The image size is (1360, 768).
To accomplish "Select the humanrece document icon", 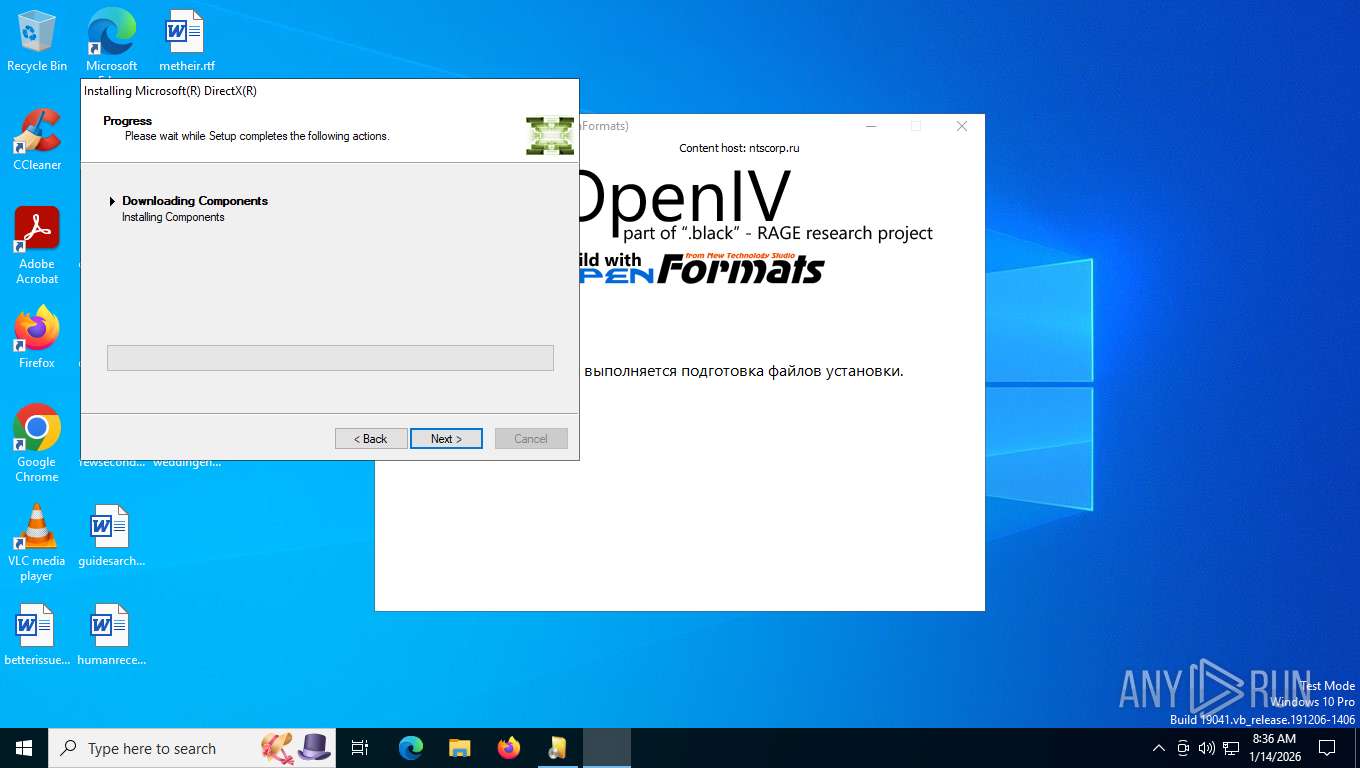I will click(111, 635).
